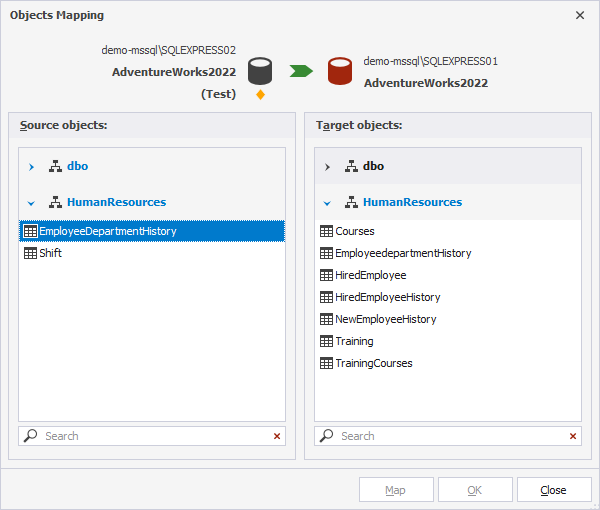This screenshot has height=510, width=600.
Task: Expand the target dbo schema node
Action: [327, 166]
